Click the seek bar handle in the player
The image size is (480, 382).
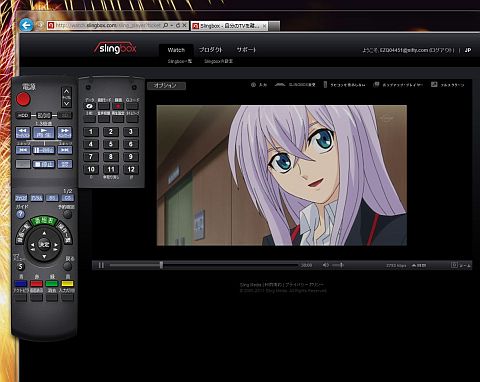pyautogui.click(x=161, y=265)
